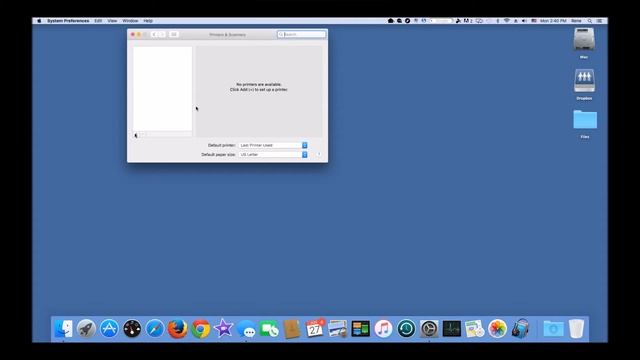Open the Apple menu
The image size is (640, 360).
point(39,21)
